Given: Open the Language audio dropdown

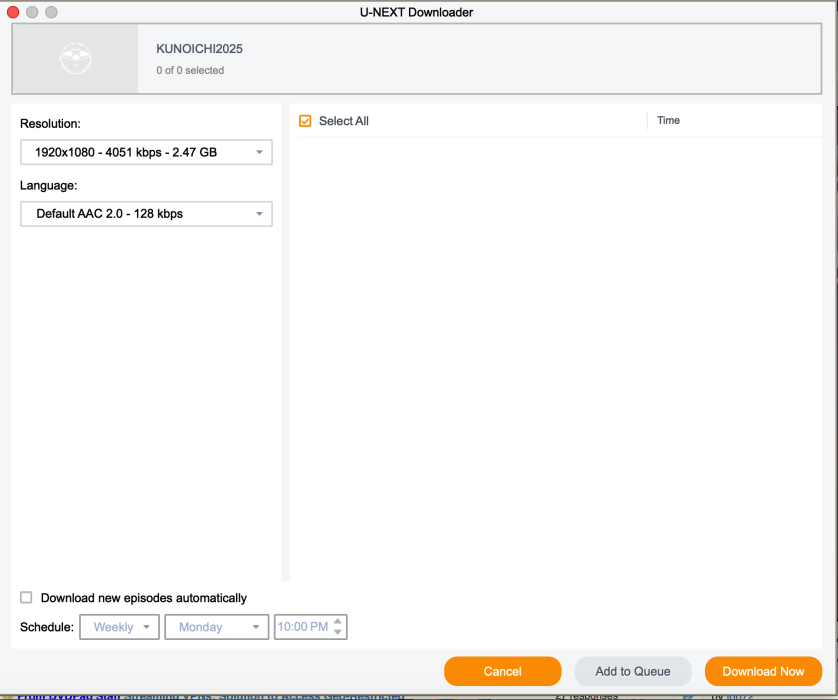Looking at the screenshot, I should click(x=146, y=214).
